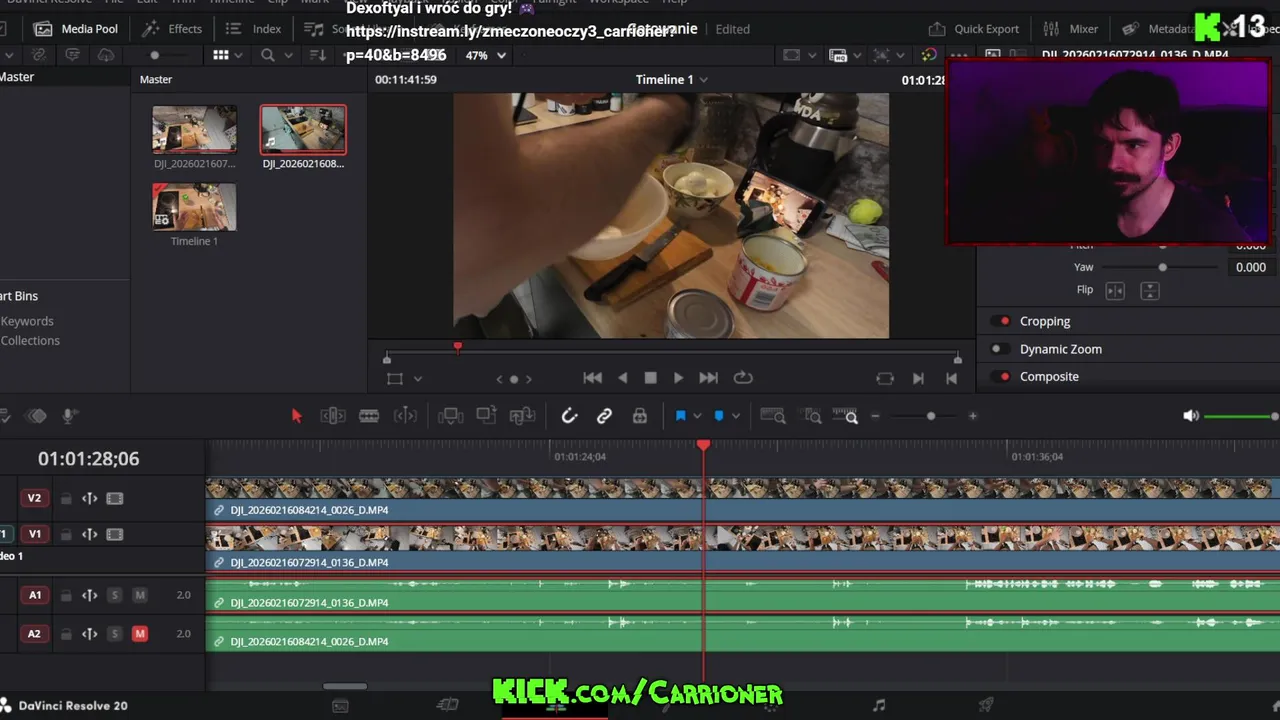
Task: Select the DJI_2026021607 clip thumbnail
Action: [x=194, y=129]
